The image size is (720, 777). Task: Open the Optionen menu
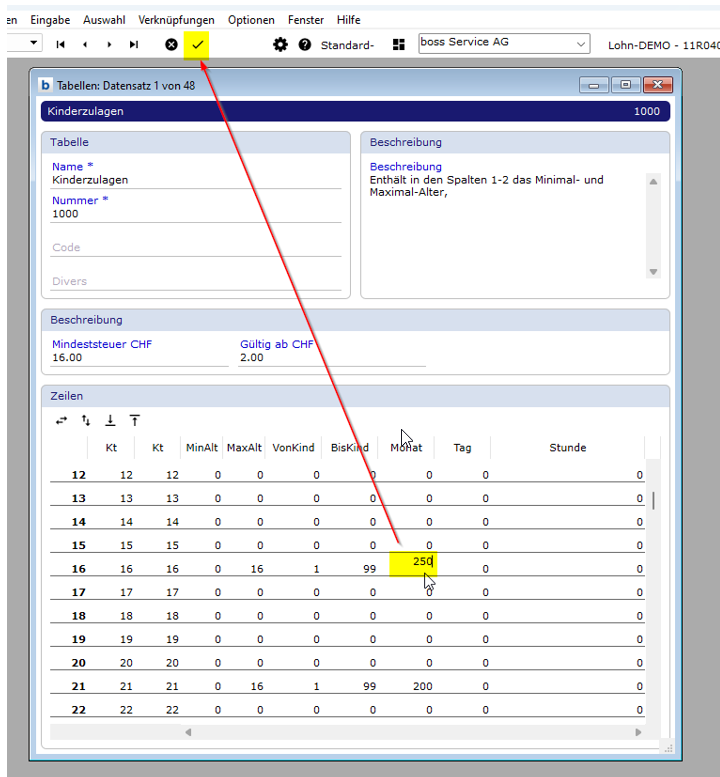point(251,20)
